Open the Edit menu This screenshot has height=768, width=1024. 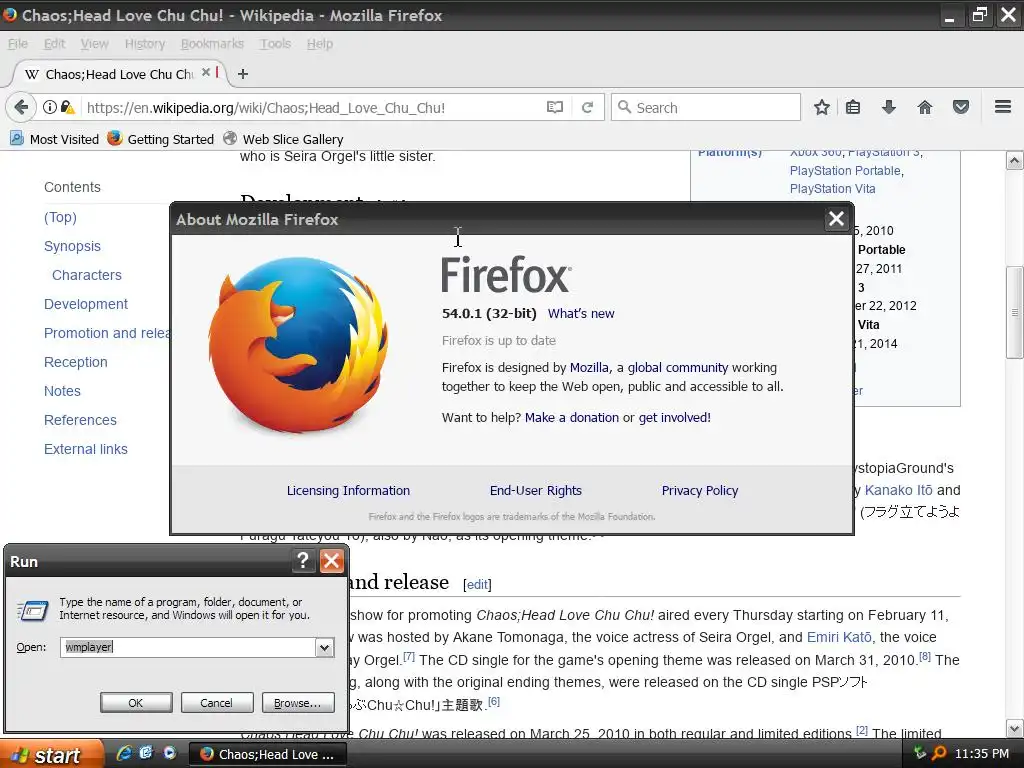[x=54, y=44]
